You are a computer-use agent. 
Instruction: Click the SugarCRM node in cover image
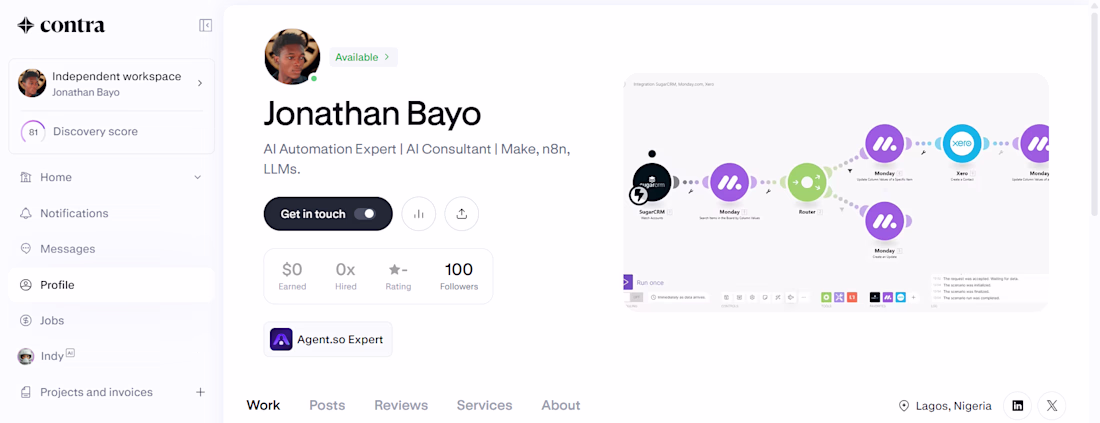coord(652,184)
